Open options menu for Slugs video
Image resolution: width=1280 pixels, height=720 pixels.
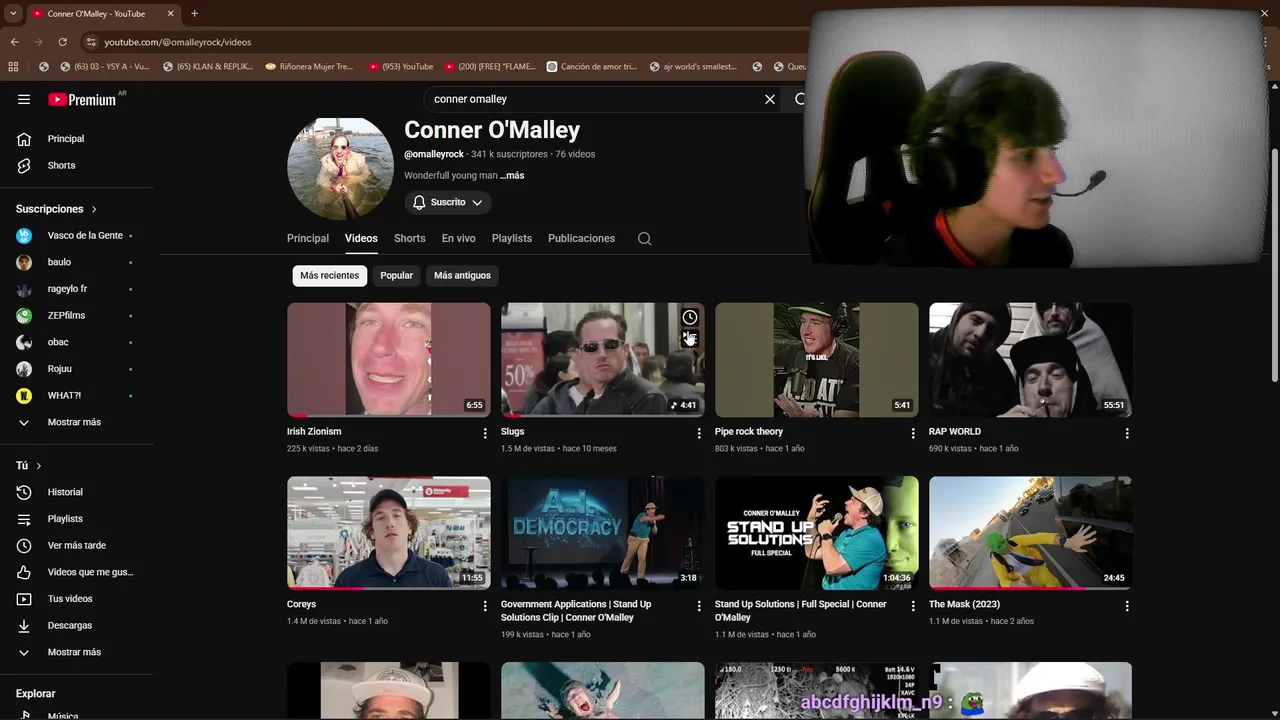(699, 433)
